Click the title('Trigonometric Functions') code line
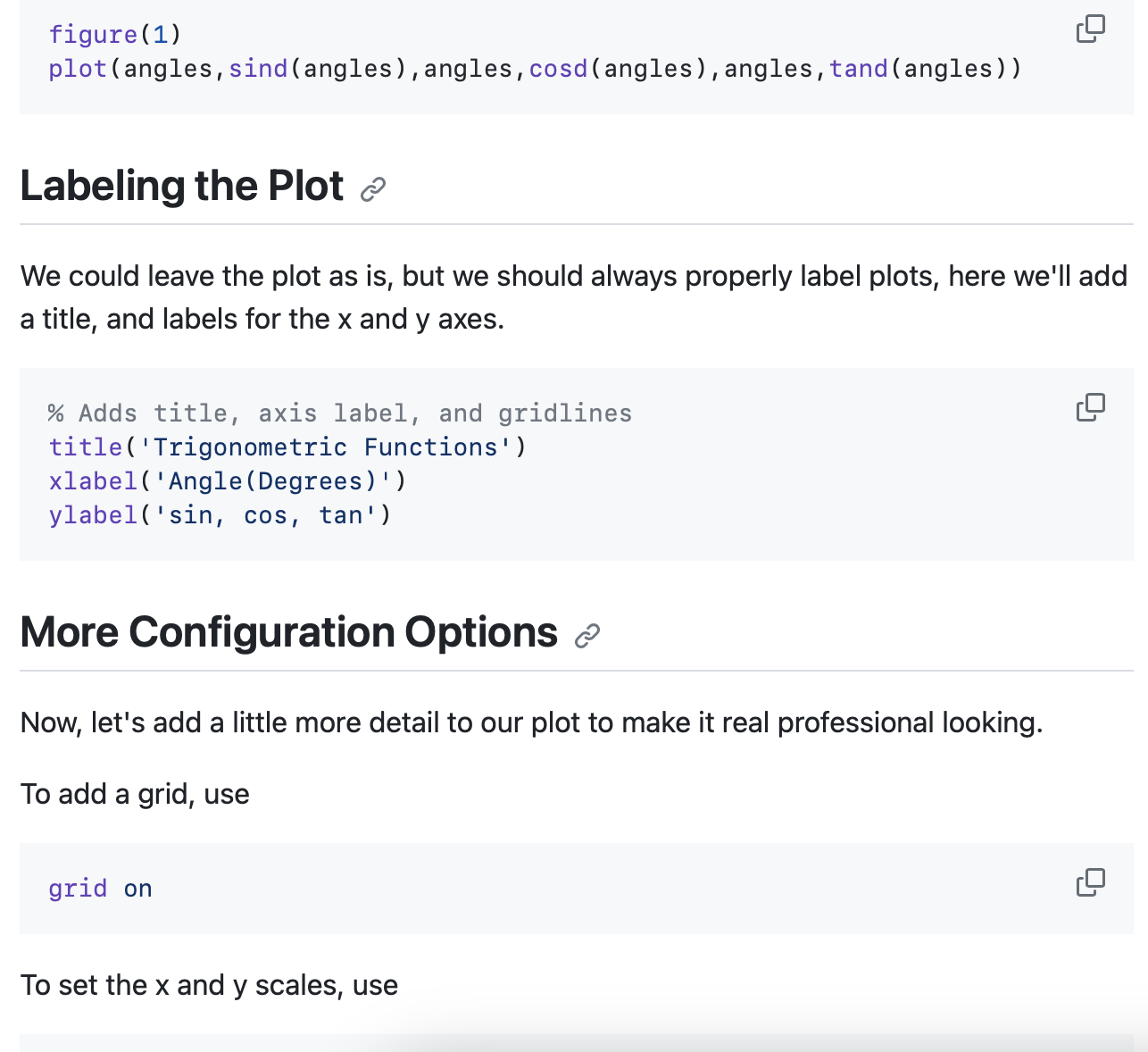This screenshot has width=1148, height=1052. (x=287, y=447)
